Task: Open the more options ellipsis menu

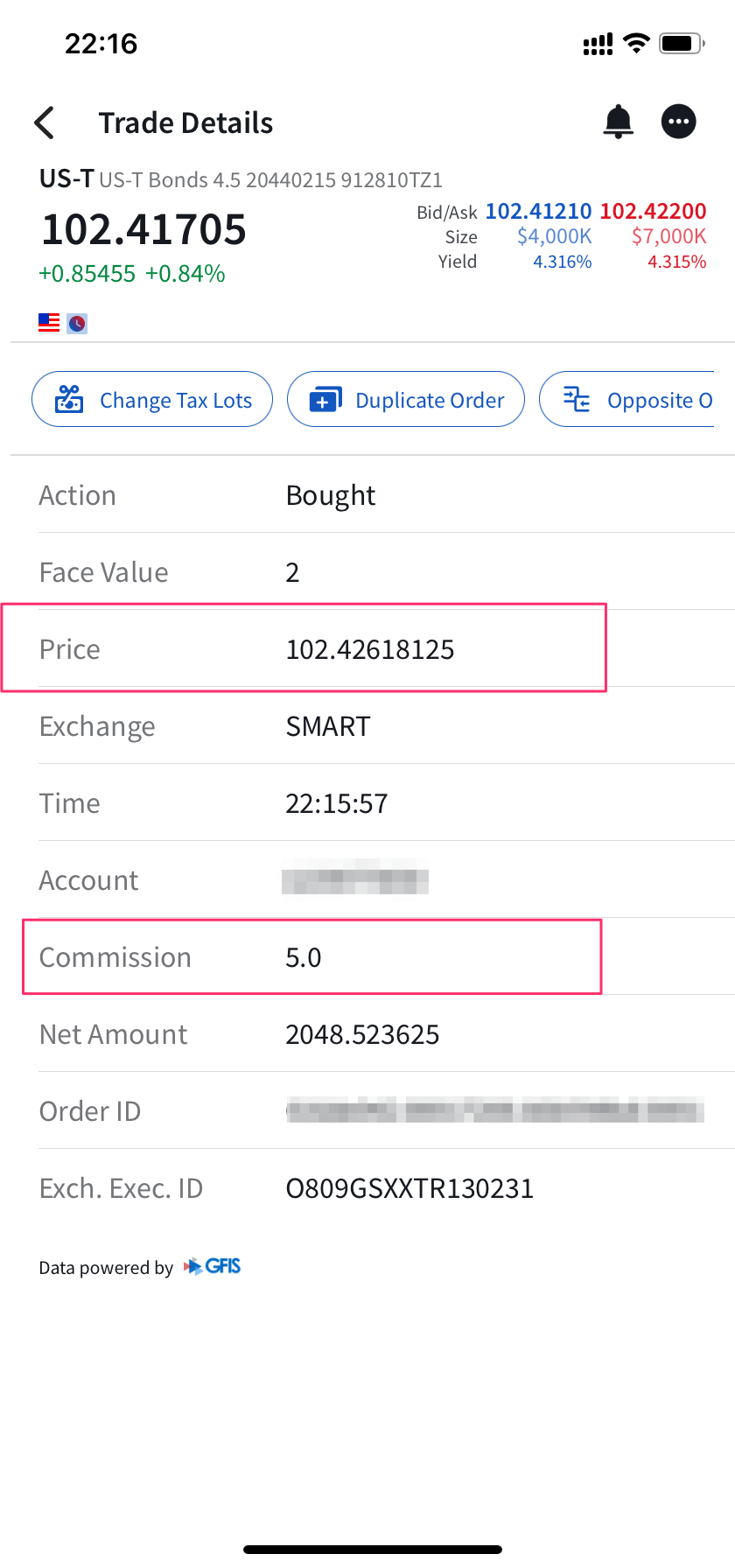Action: point(679,122)
